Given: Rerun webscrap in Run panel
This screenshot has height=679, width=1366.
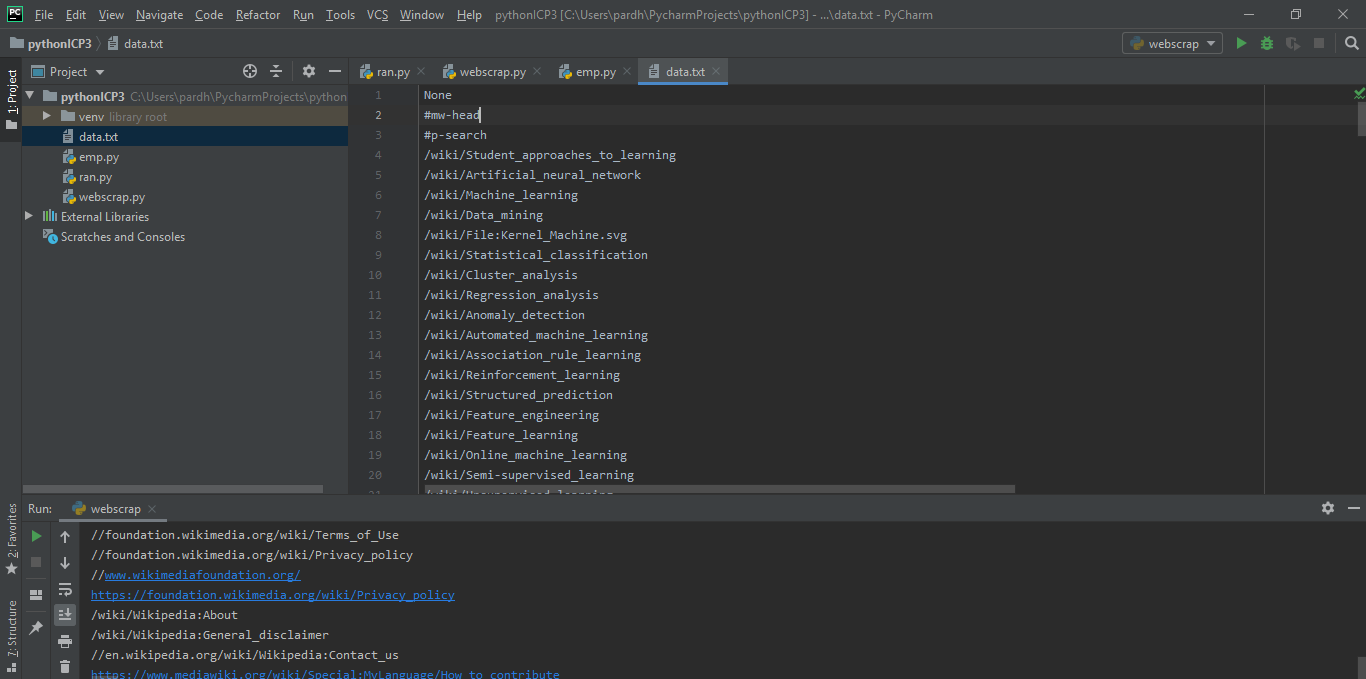Looking at the screenshot, I should (x=36, y=536).
